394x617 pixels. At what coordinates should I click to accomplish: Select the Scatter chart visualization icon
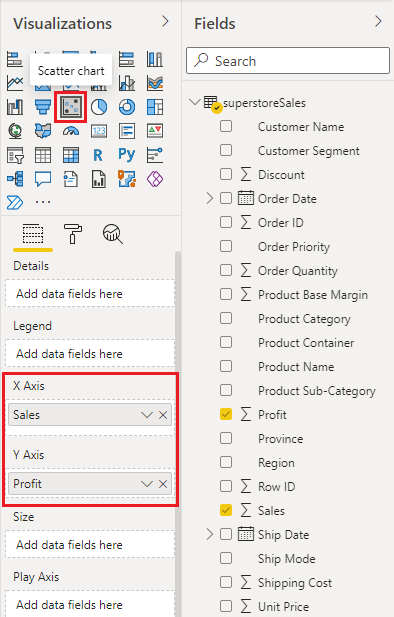pyautogui.click(x=71, y=107)
